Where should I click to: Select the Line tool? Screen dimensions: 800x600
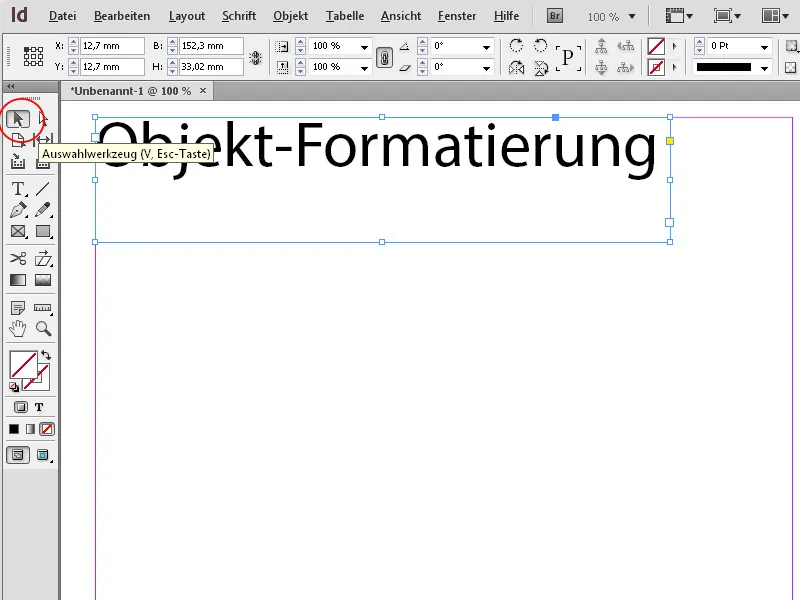[x=43, y=189]
